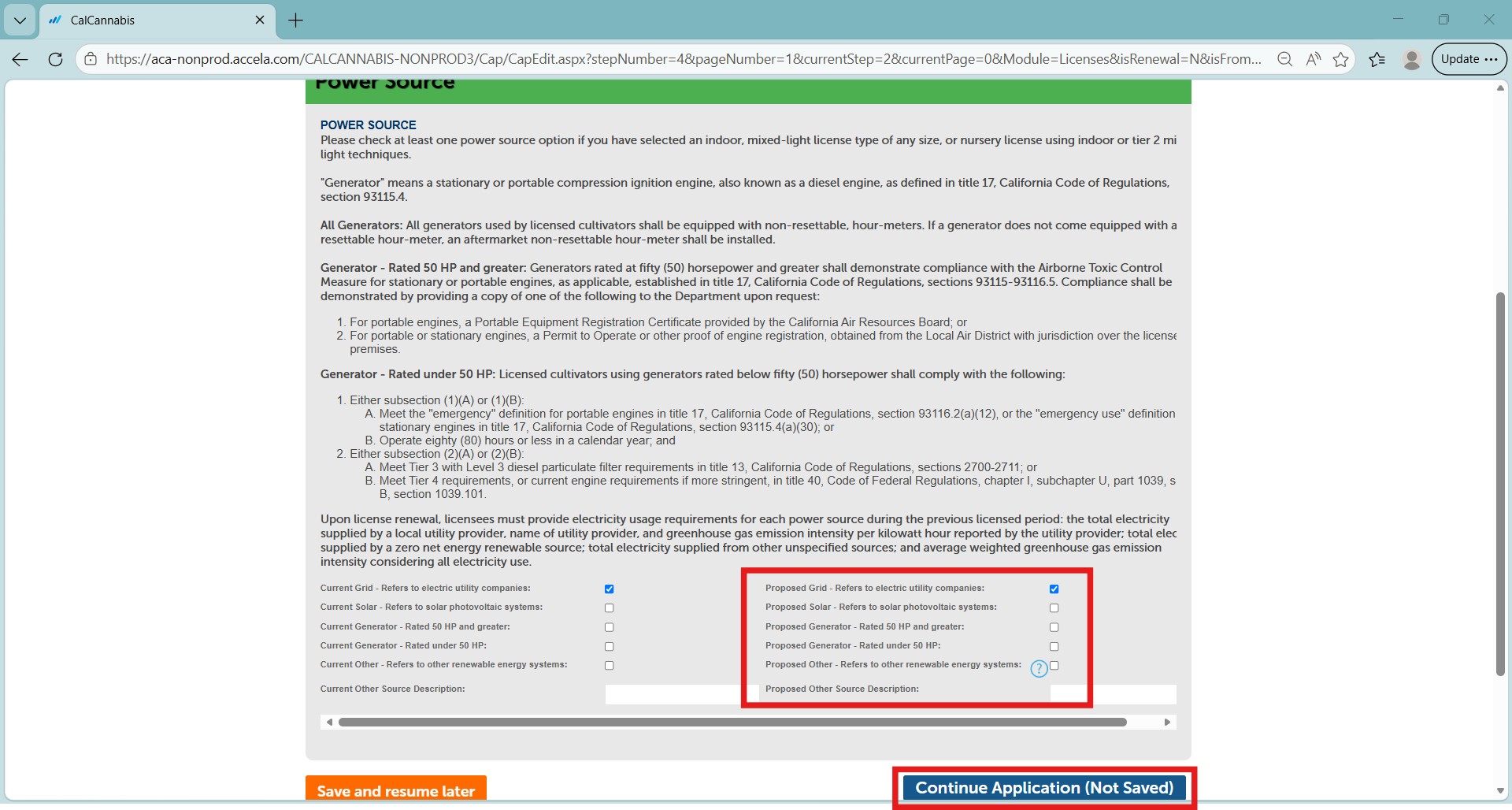Viewport: 1512px width, 810px height.
Task: Click the vertical scrollbar down arrow
Action: (1500, 790)
